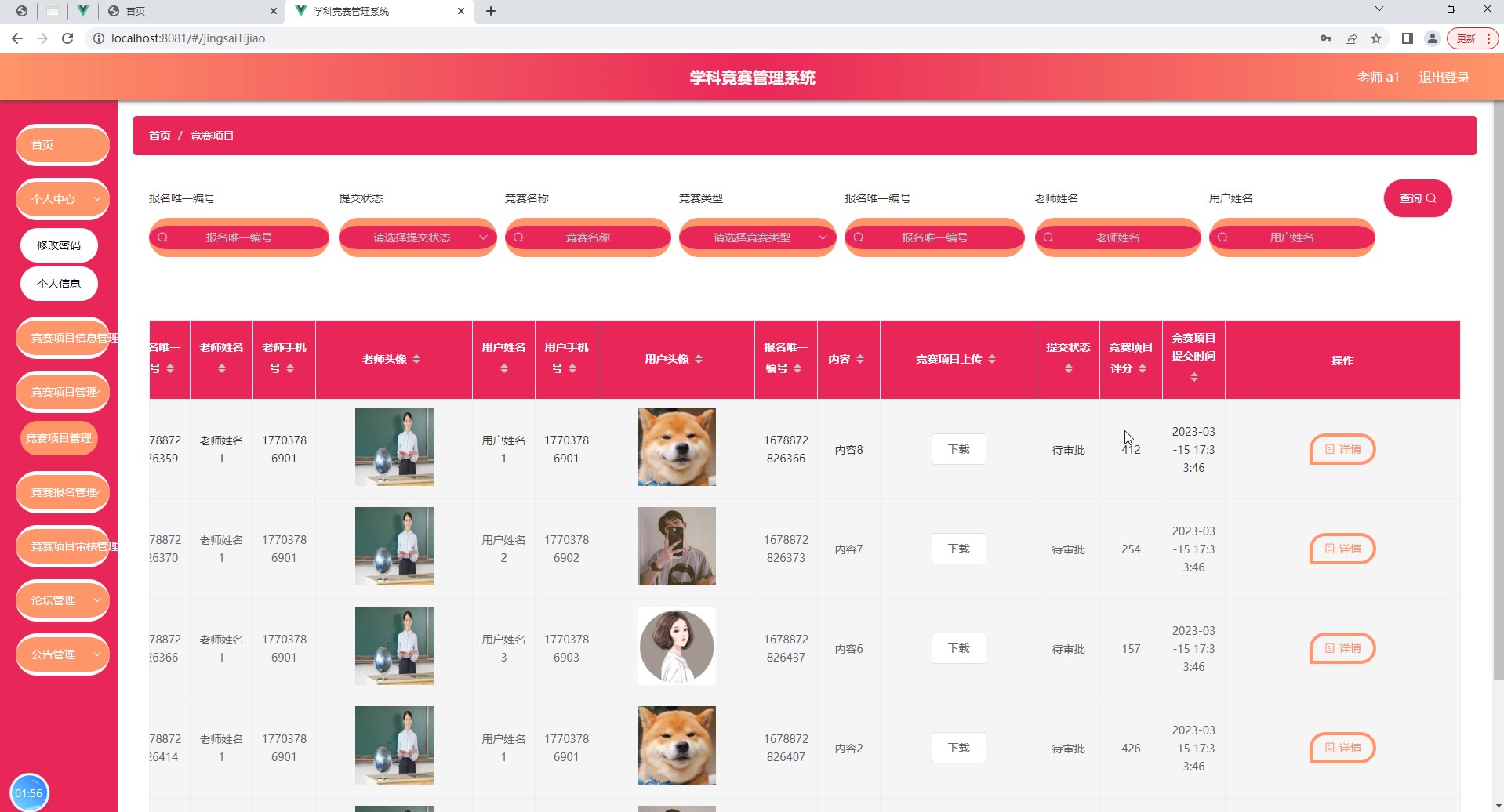This screenshot has height=812, width=1504.
Task: Click the 用户姓名 search field
Action: tap(1292, 237)
